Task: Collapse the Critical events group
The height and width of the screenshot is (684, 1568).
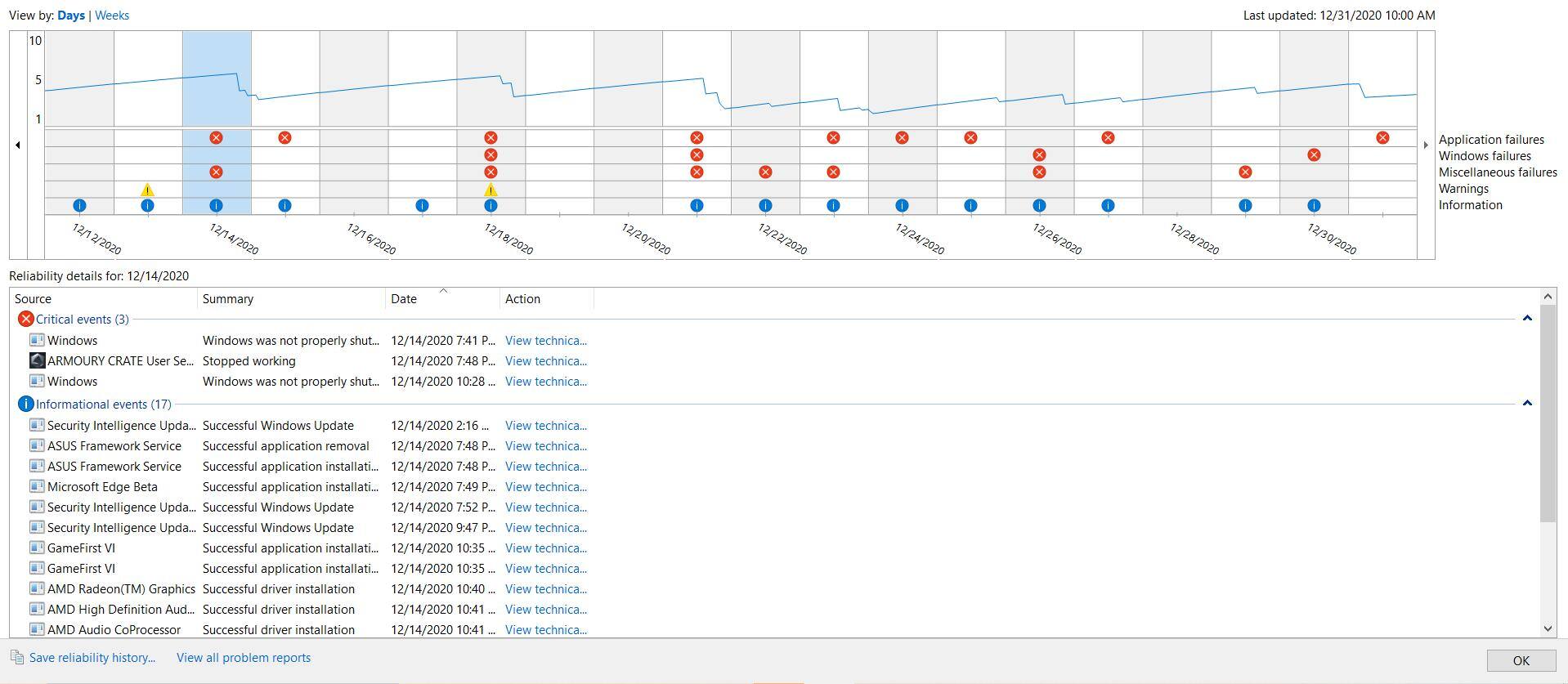Action: pyautogui.click(x=1526, y=319)
